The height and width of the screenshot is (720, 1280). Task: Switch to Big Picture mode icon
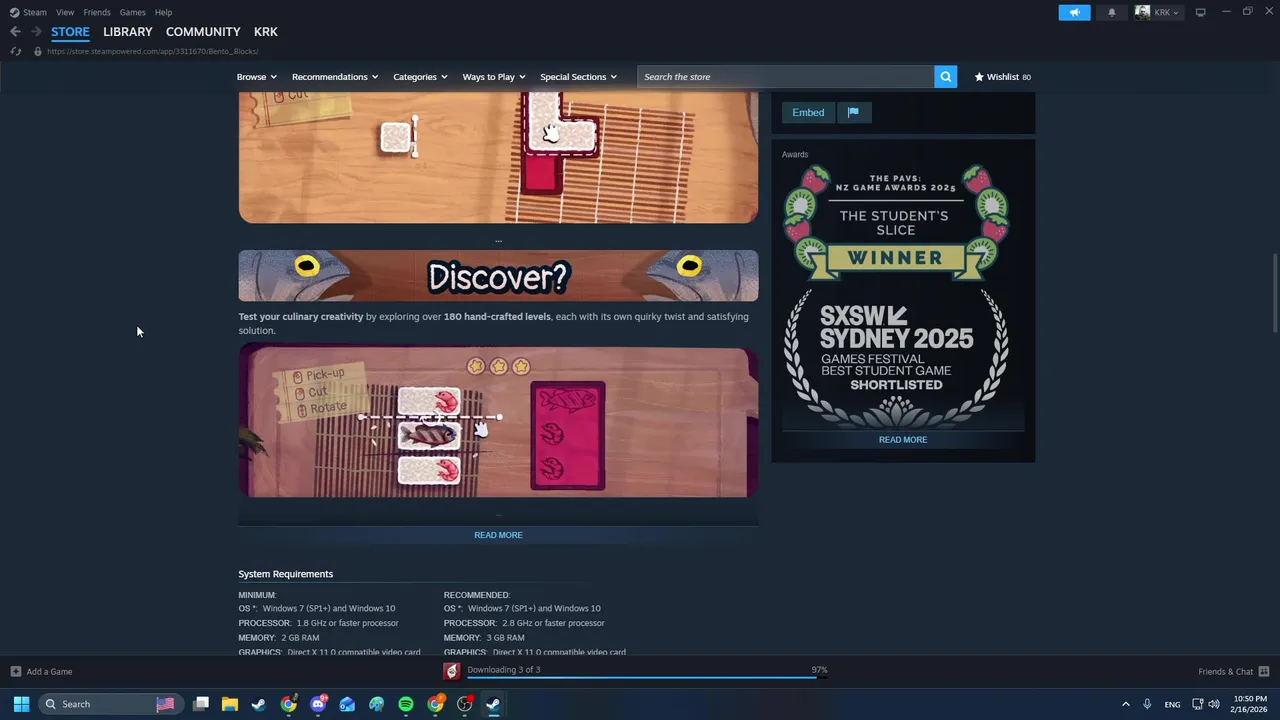coord(1201,12)
